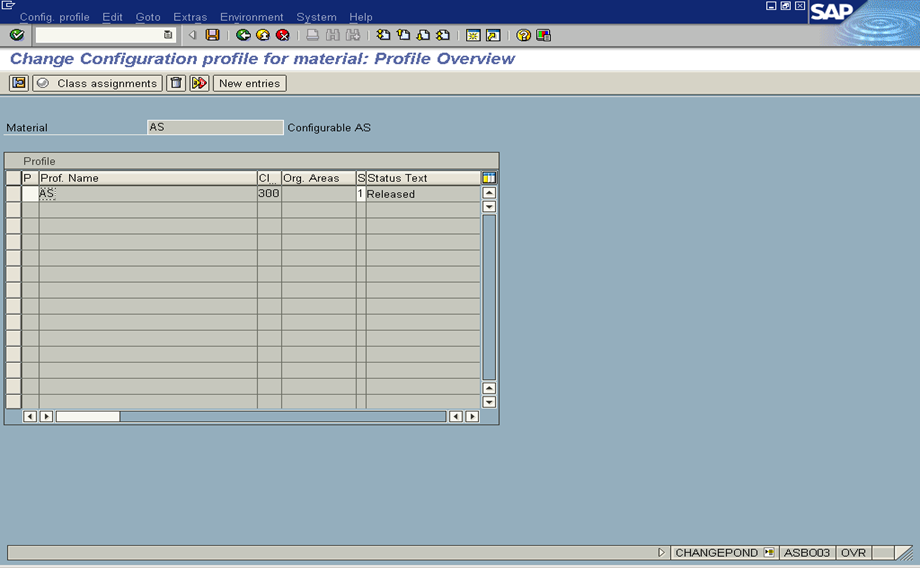
Task: Toggle the OVR overwrite mode indicator
Action: (x=853, y=553)
